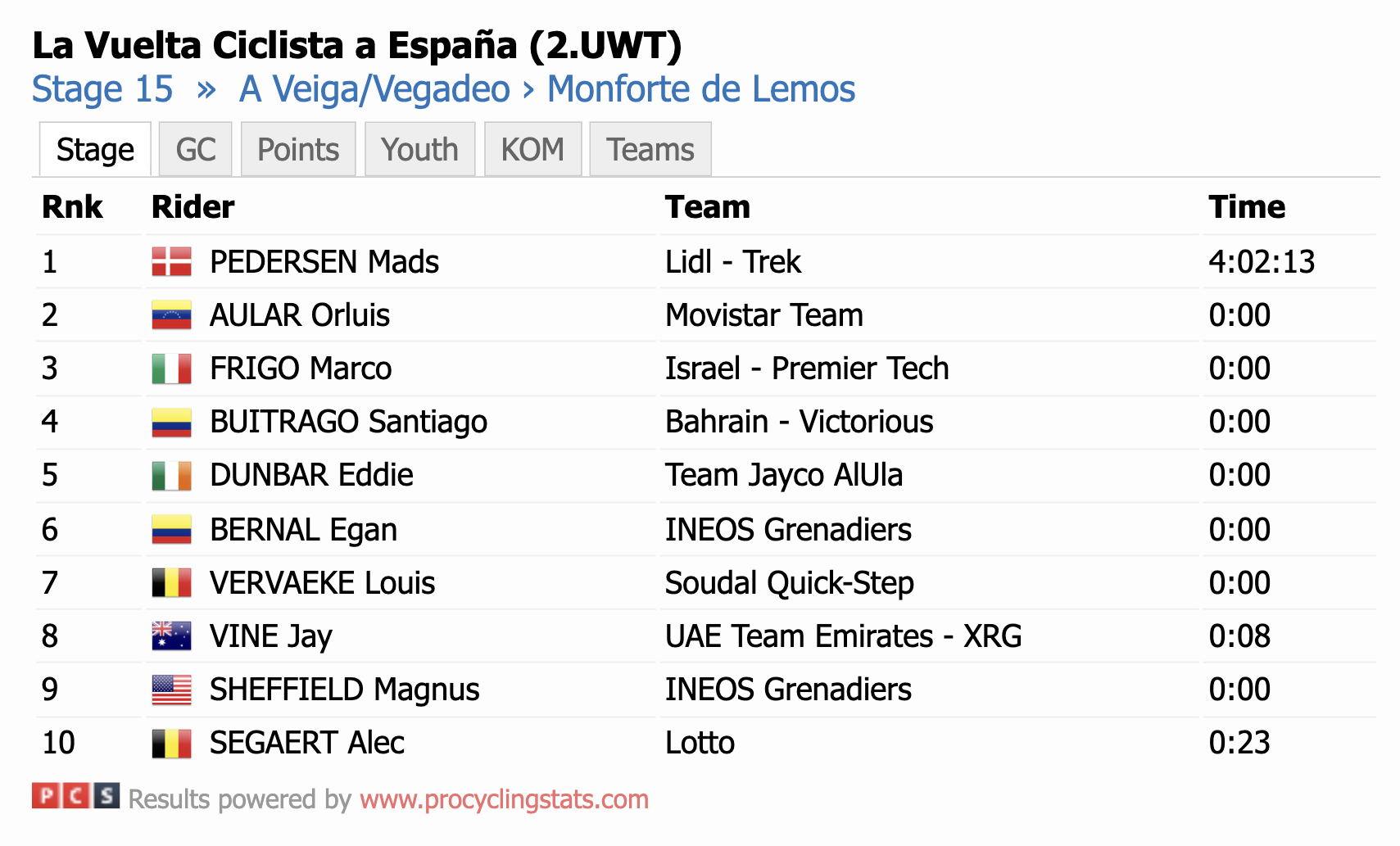This screenshot has height=846, width=1400.
Task: Click the Colombia flag beside BUITRAGO Santiago
Action: coord(172,422)
